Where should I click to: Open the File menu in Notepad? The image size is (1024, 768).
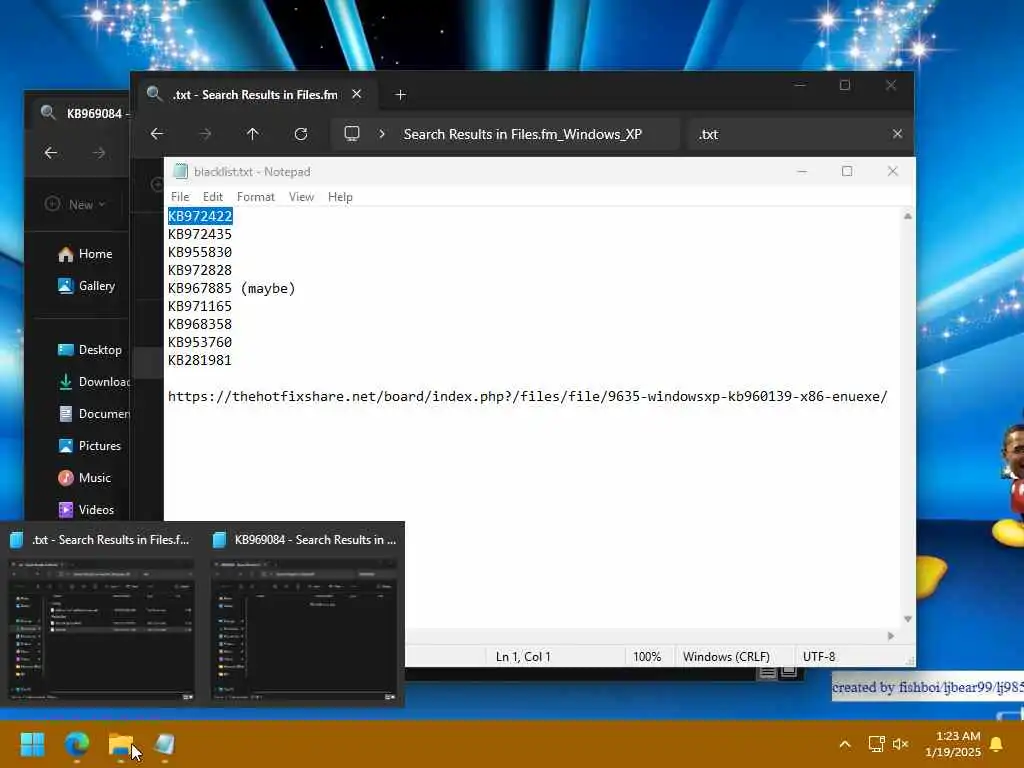coord(180,197)
